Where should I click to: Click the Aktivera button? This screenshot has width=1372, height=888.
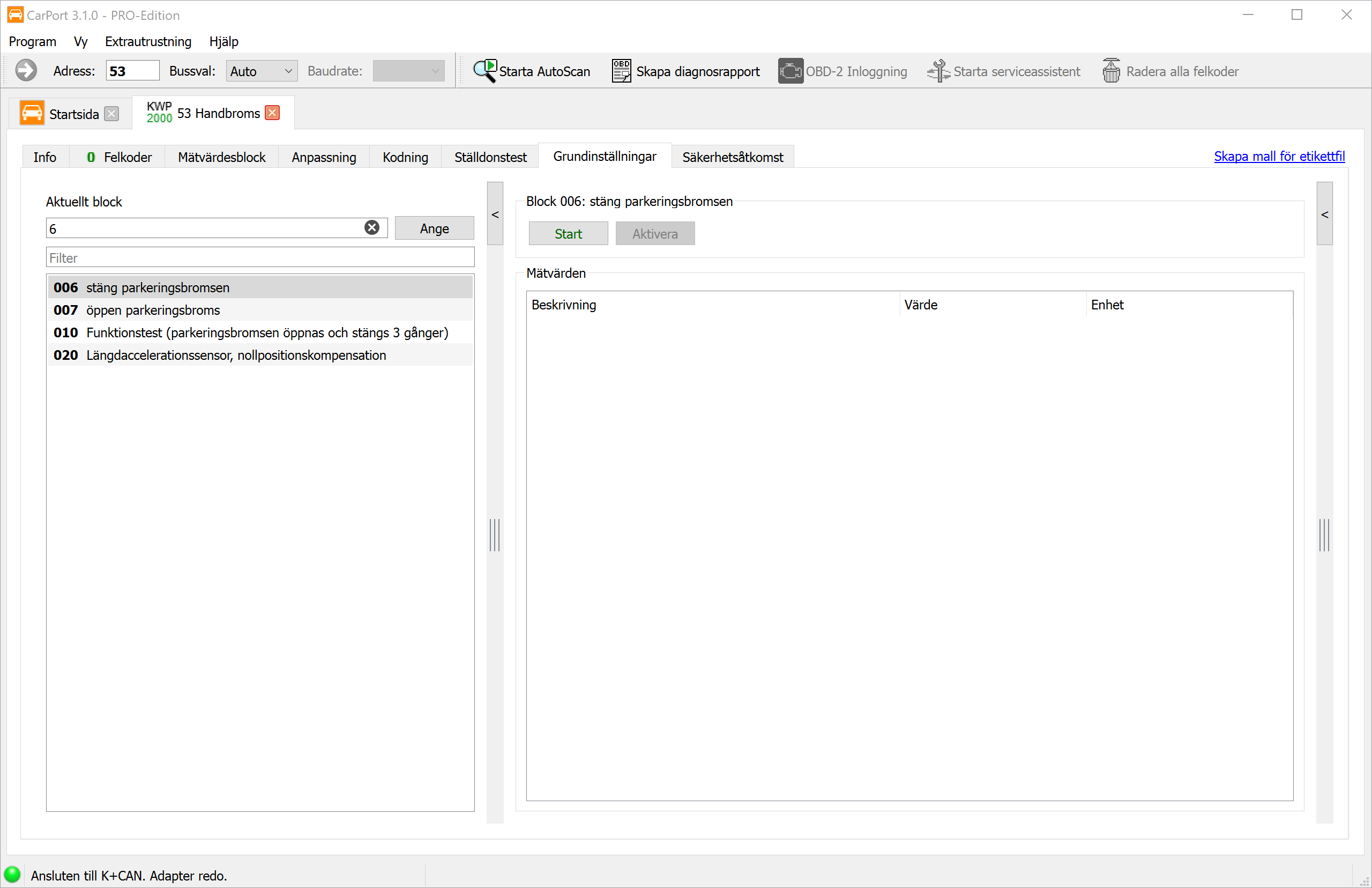(x=655, y=234)
